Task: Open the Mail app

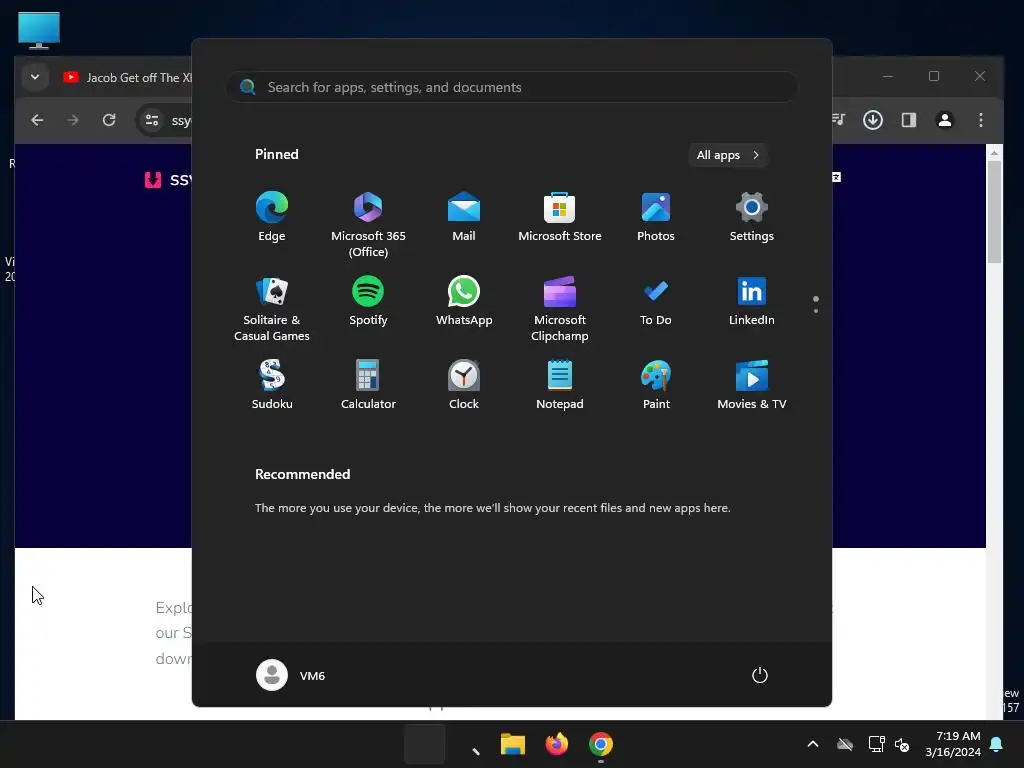Action: (x=464, y=218)
